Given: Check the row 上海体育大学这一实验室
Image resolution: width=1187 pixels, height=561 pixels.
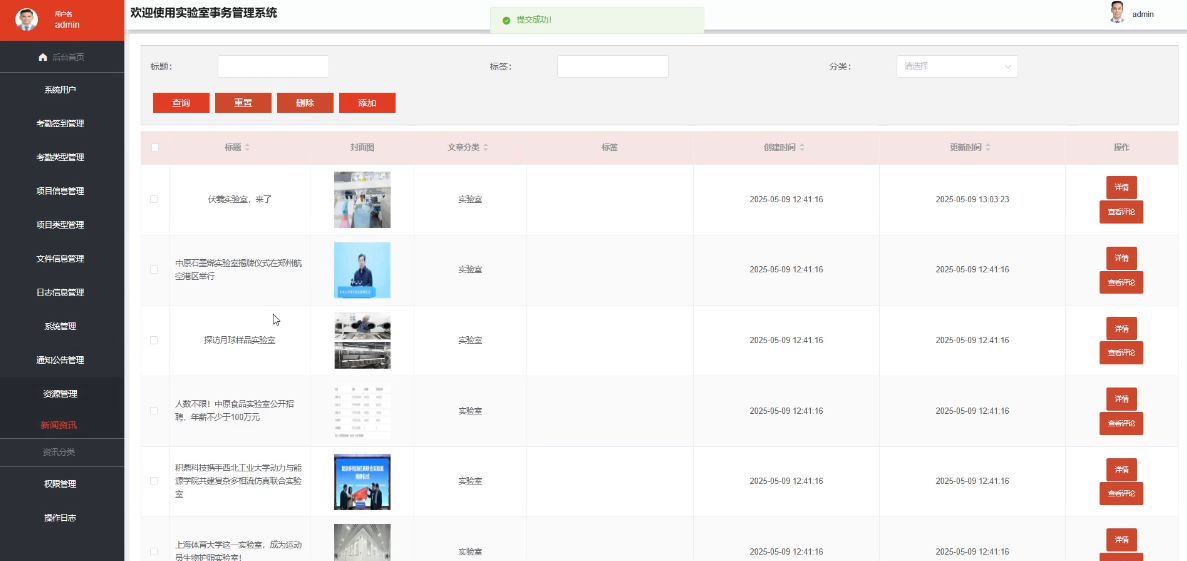Looking at the screenshot, I should coord(154,551).
